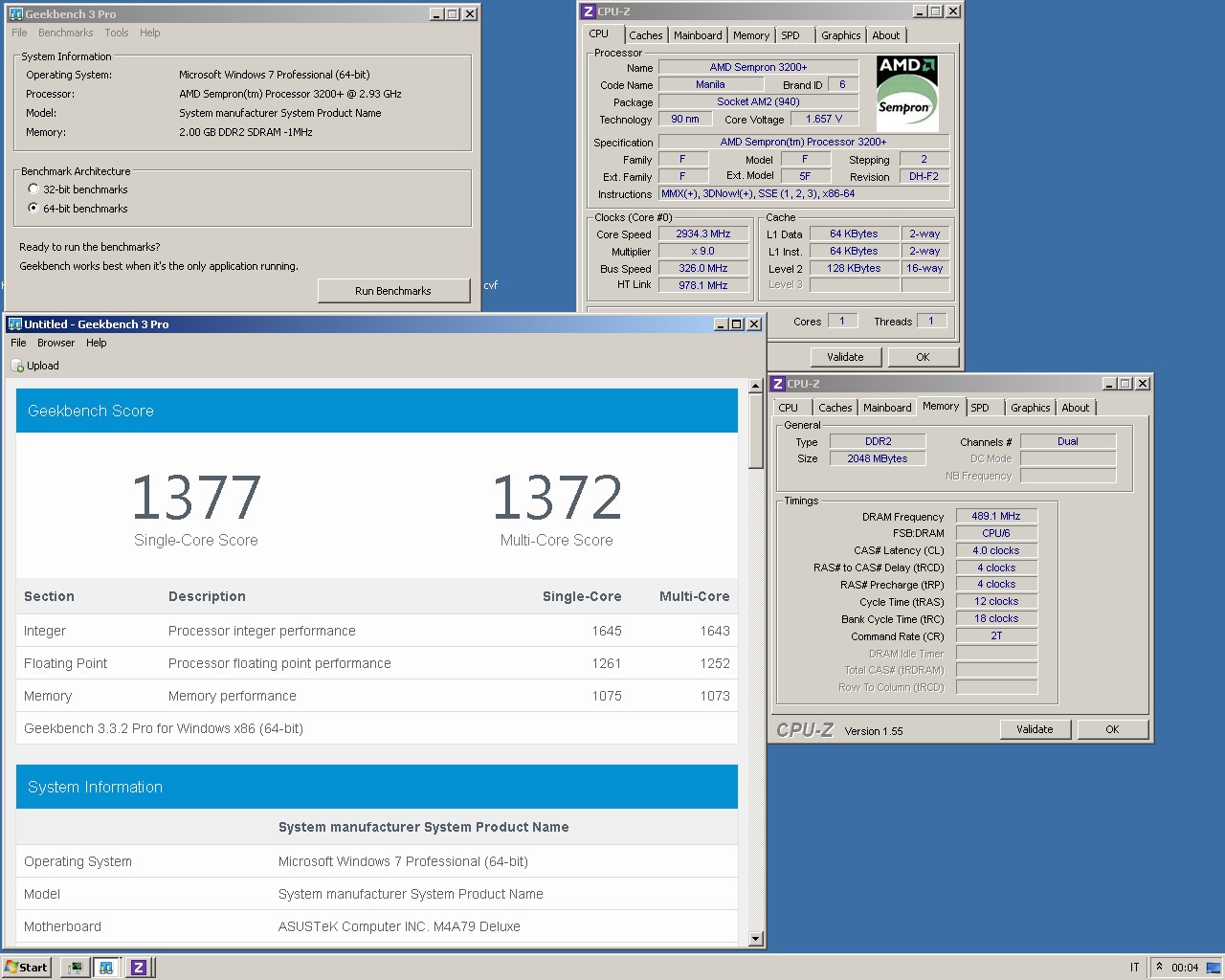Switch to Mainboard tab in CPU-Z Memory window
The width and height of the screenshot is (1225, 980).
[x=887, y=408]
